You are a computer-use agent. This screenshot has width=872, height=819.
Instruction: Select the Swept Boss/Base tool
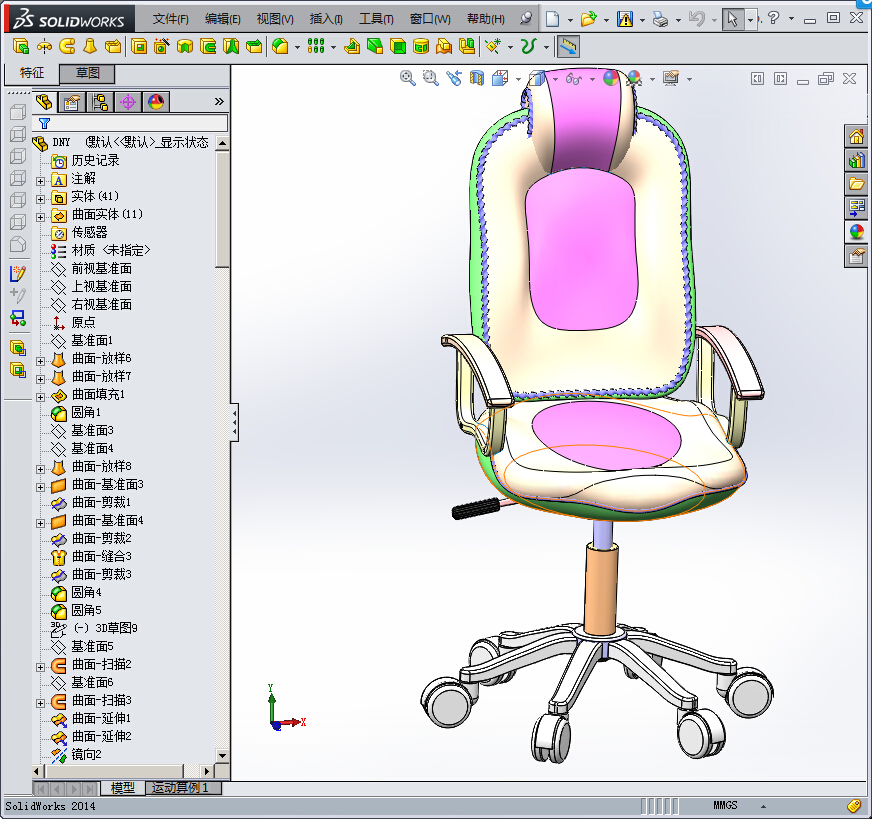[x=67, y=47]
